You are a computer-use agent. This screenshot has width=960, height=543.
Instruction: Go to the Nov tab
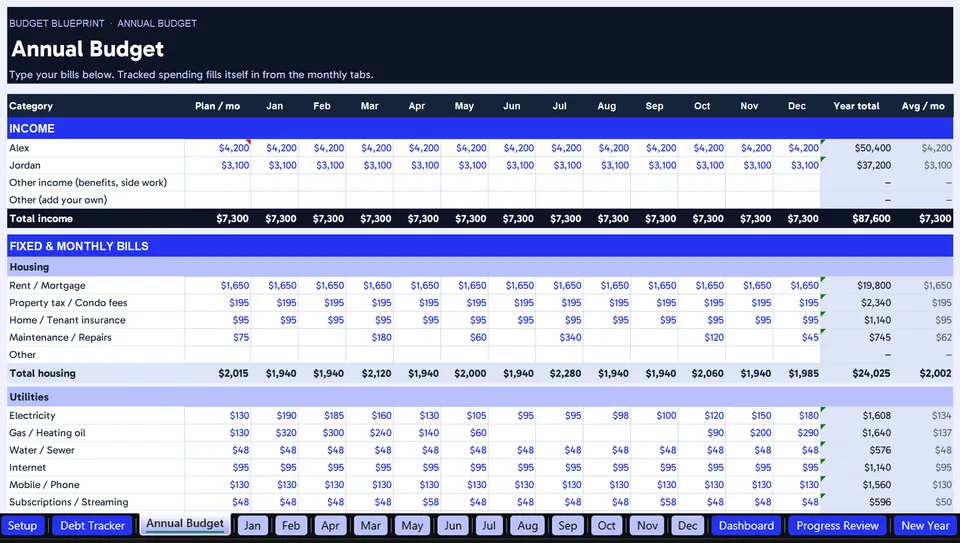(647, 526)
